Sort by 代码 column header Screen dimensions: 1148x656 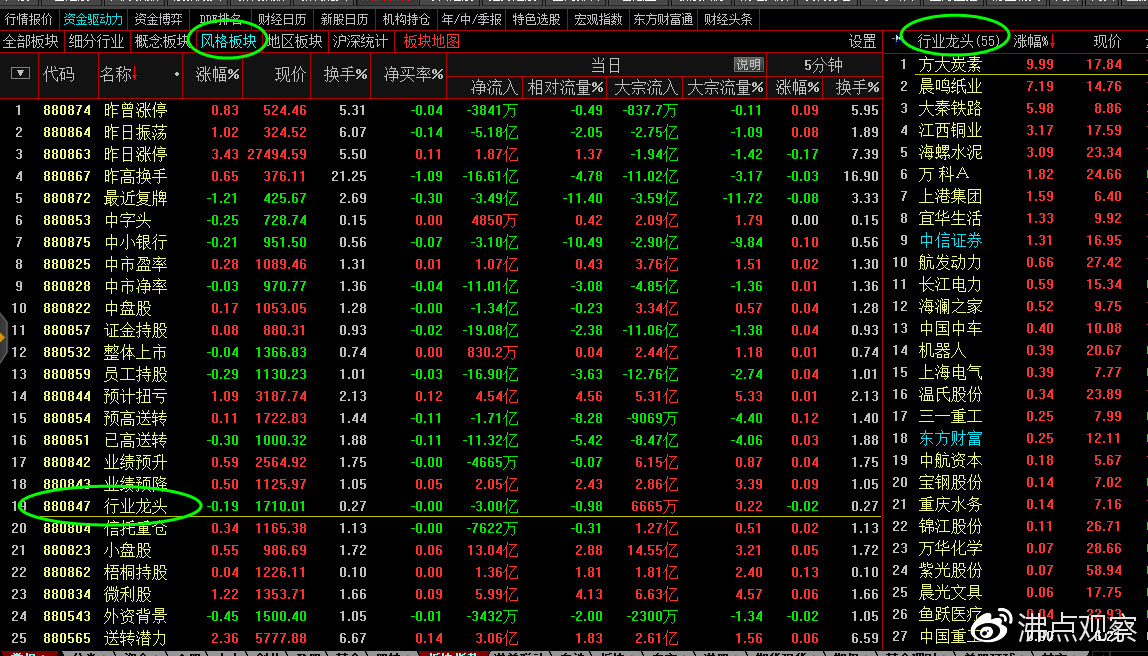click(x=58, y=74)
